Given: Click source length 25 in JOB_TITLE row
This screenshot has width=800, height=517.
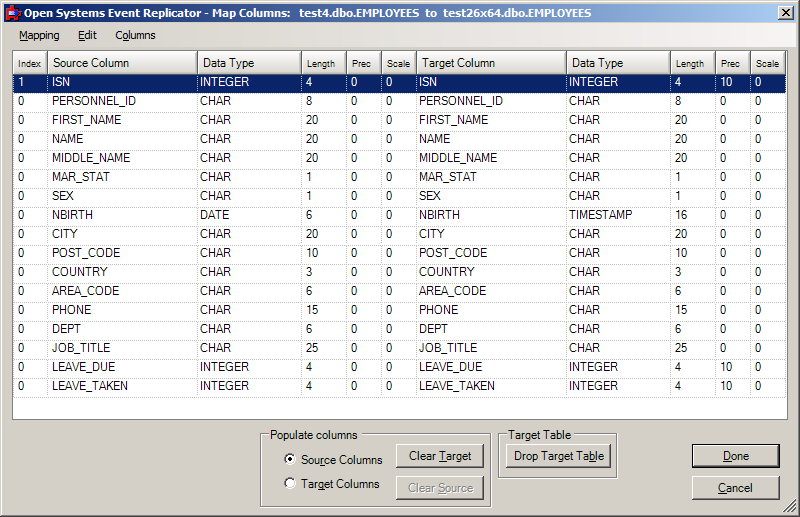Looking at the screenshot, I should tap(312, 348).
